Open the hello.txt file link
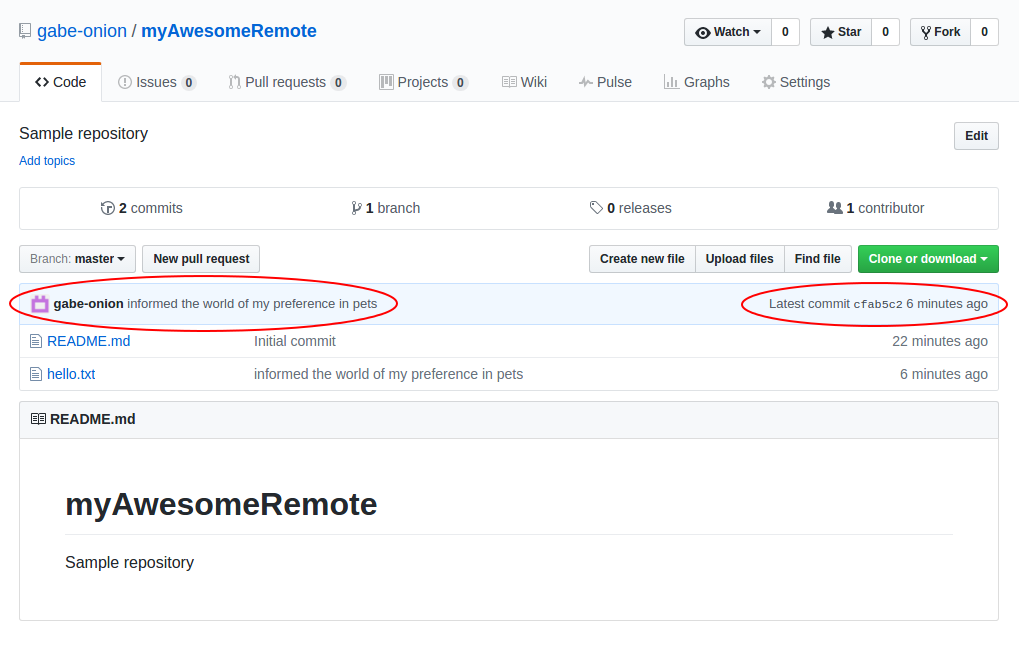Image resolution: width=1019 pixels, height=648 pixels. (71, 374)
